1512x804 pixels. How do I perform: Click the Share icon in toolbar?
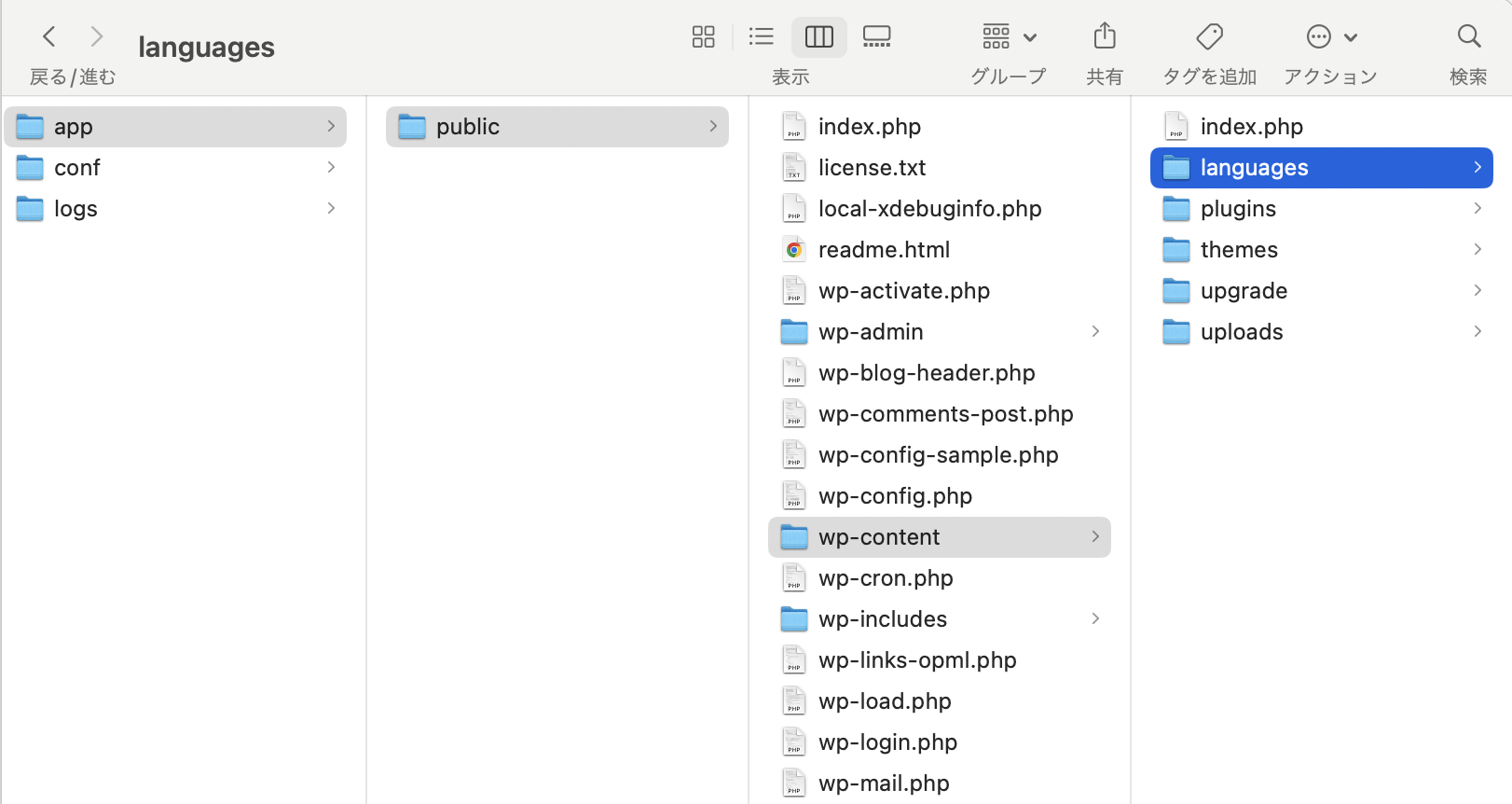[1104, 37]
